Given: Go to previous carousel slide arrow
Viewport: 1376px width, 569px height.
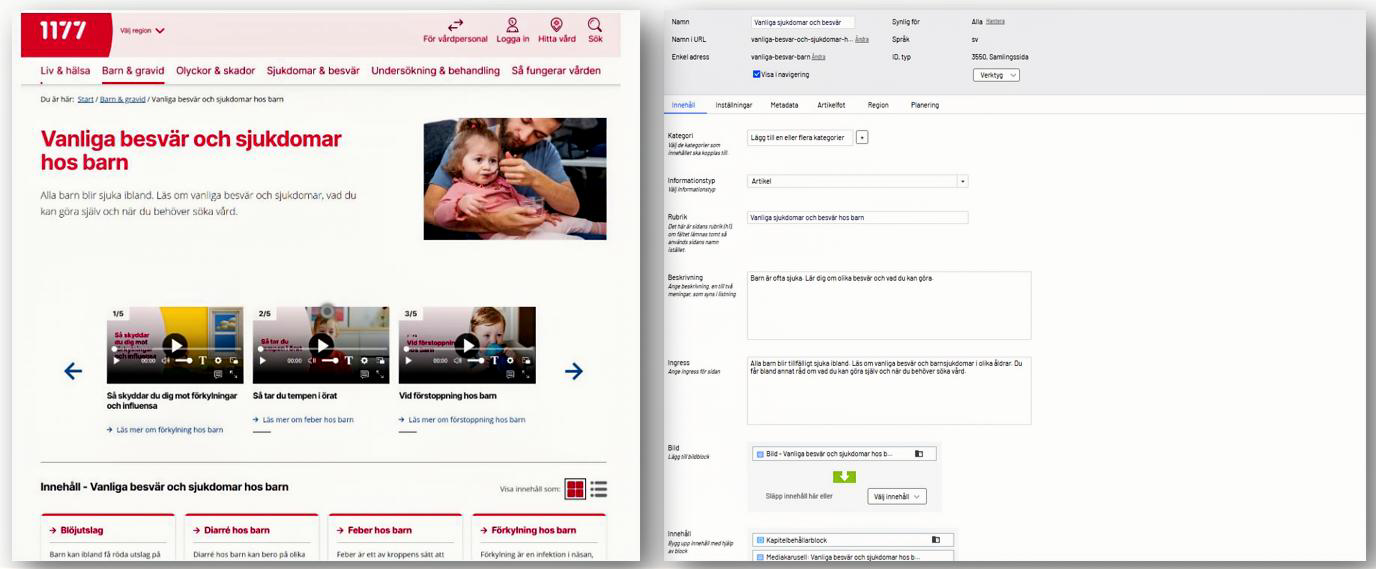Looking at the screenshot, I should tap(73, 372).
